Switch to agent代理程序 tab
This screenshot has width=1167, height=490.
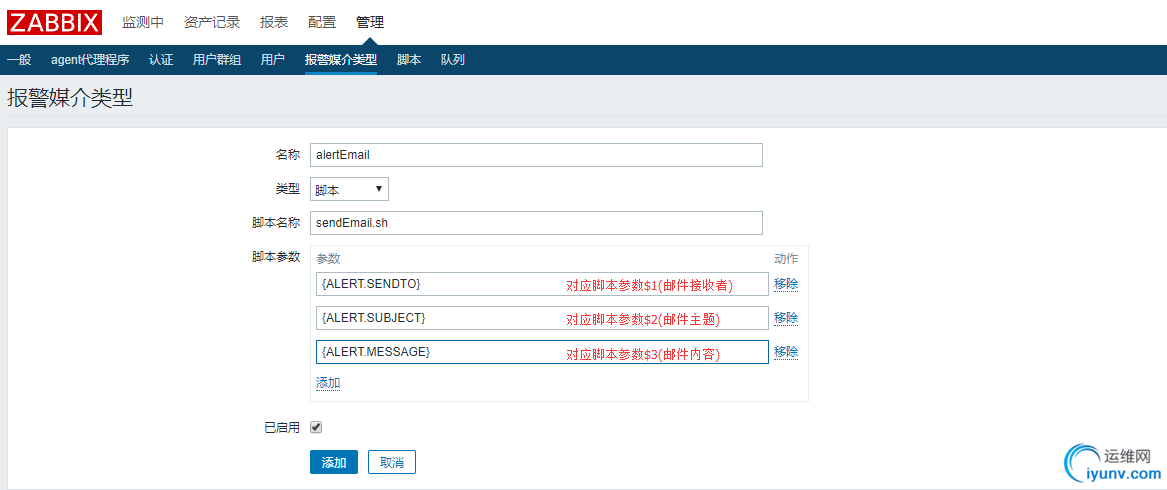click(x=90, y=60)
